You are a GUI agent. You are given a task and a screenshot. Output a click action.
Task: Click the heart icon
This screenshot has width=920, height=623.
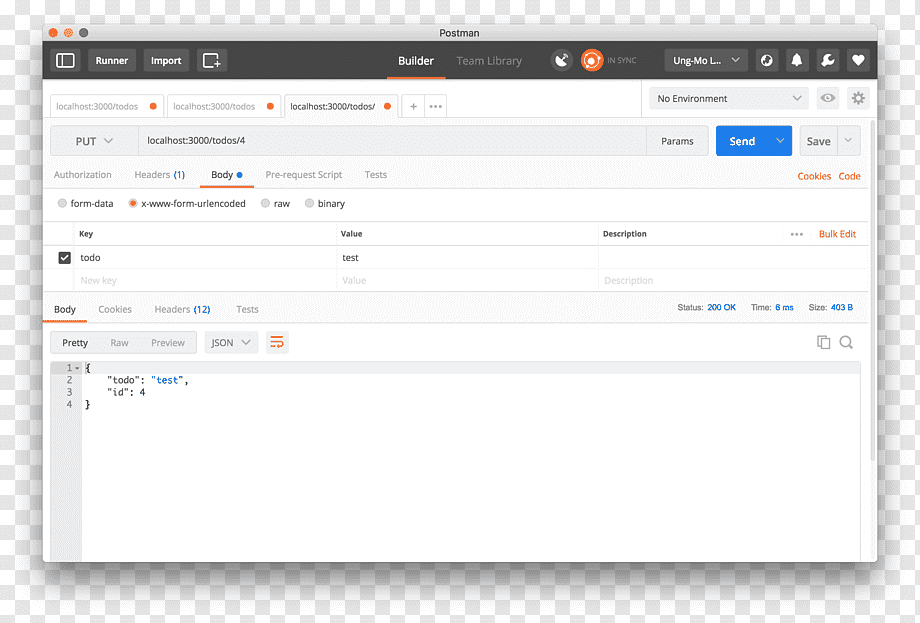(858, 60)
